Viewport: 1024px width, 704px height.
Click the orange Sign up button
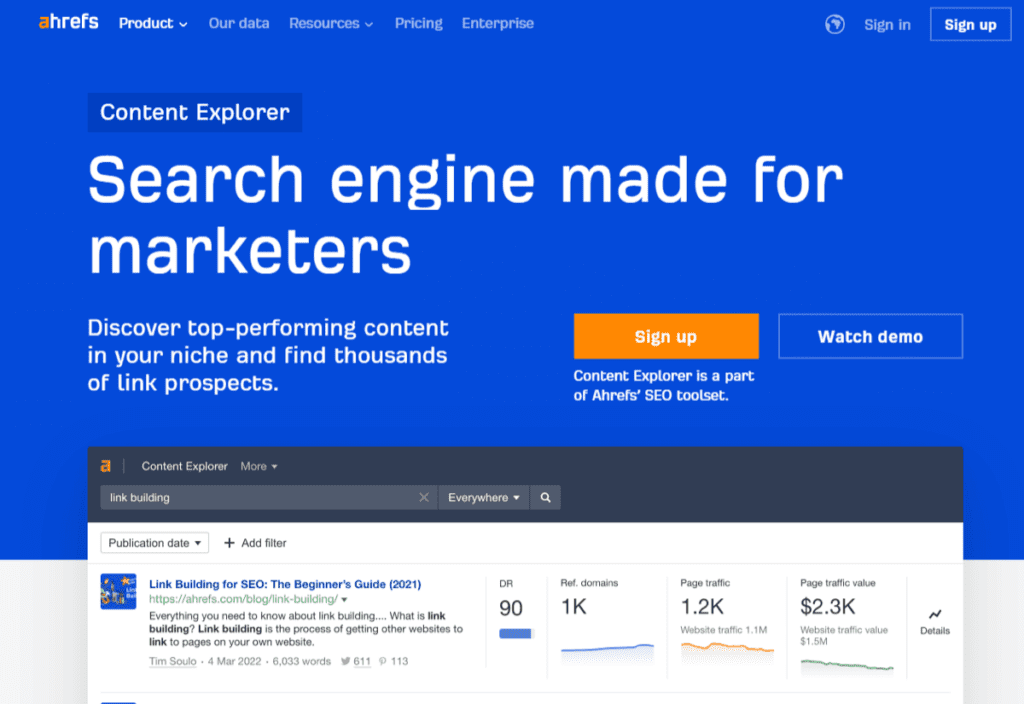click(x=666, y=336)
